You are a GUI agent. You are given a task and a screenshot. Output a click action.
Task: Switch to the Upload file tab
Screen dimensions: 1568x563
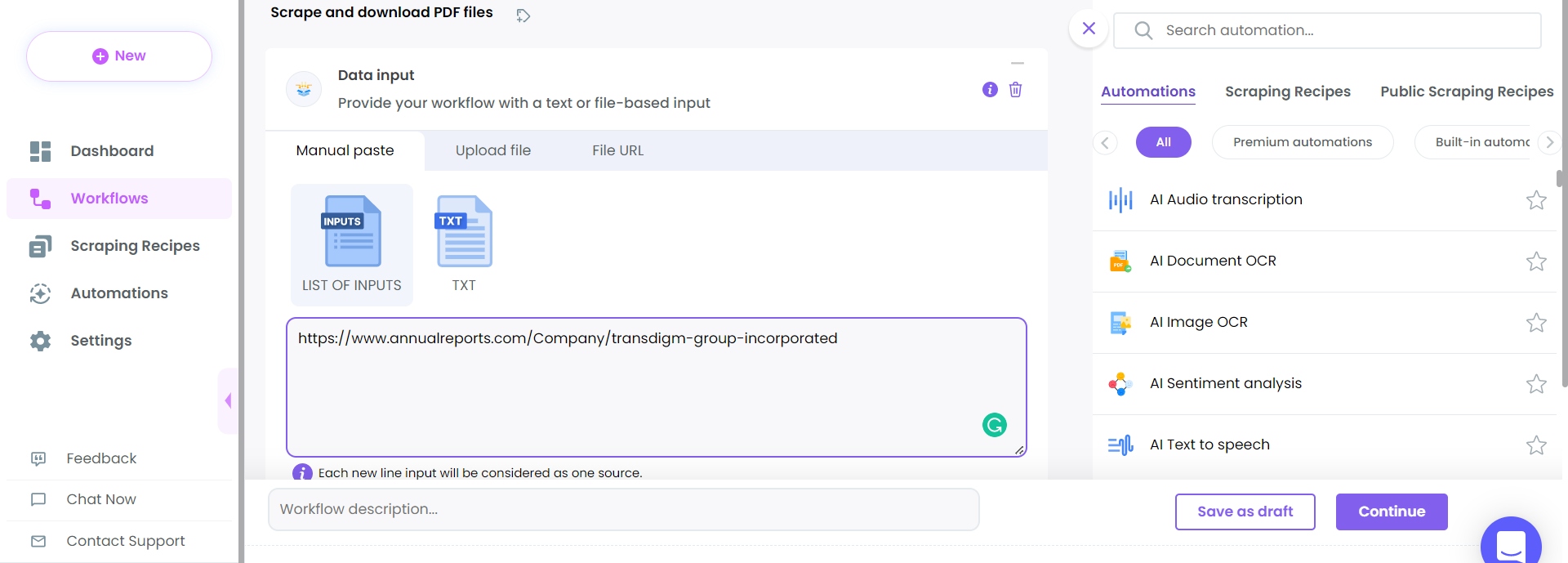pyautogui.click(x=492, y=150)
